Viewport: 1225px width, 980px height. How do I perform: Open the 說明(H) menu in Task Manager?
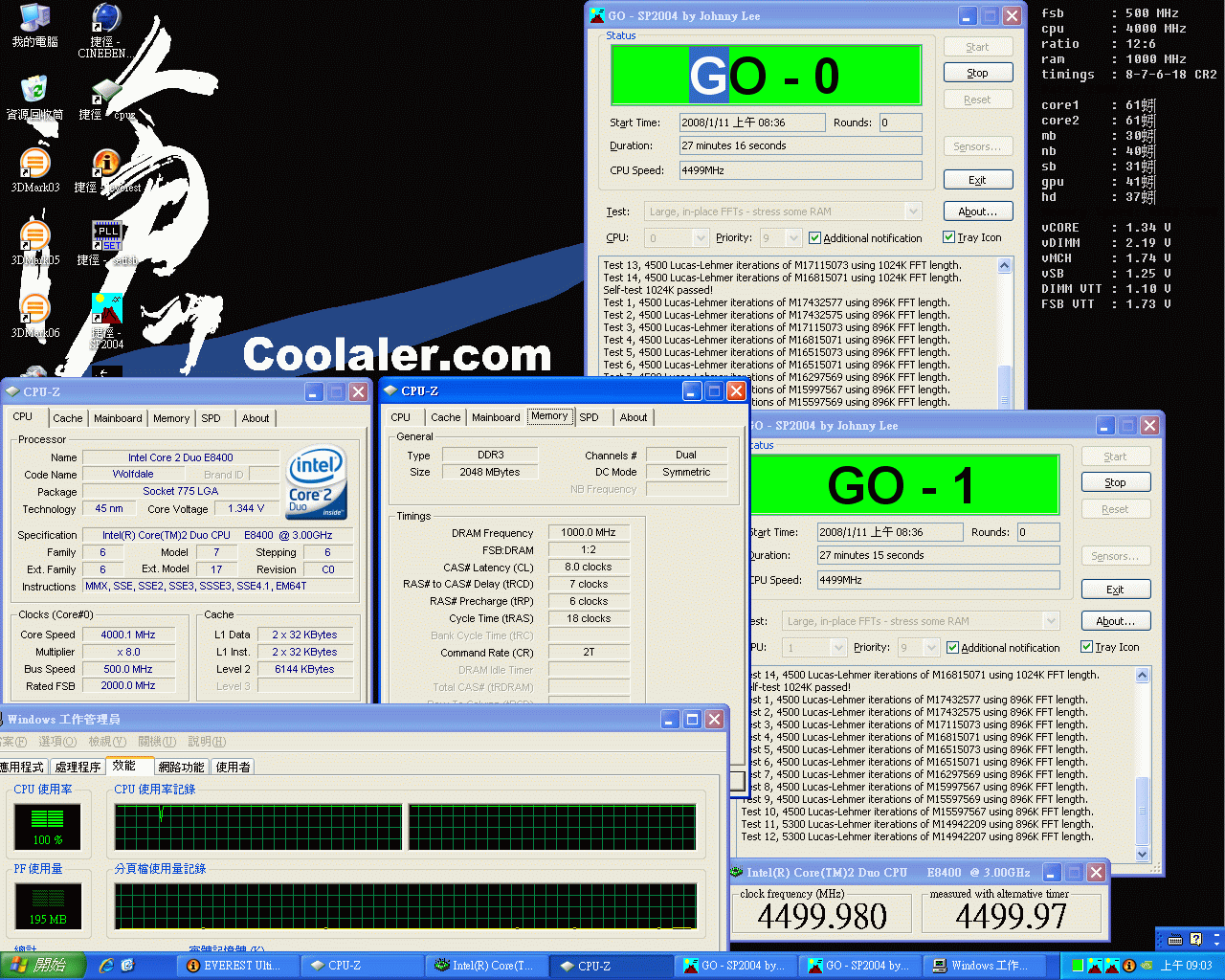click(207, 742)
